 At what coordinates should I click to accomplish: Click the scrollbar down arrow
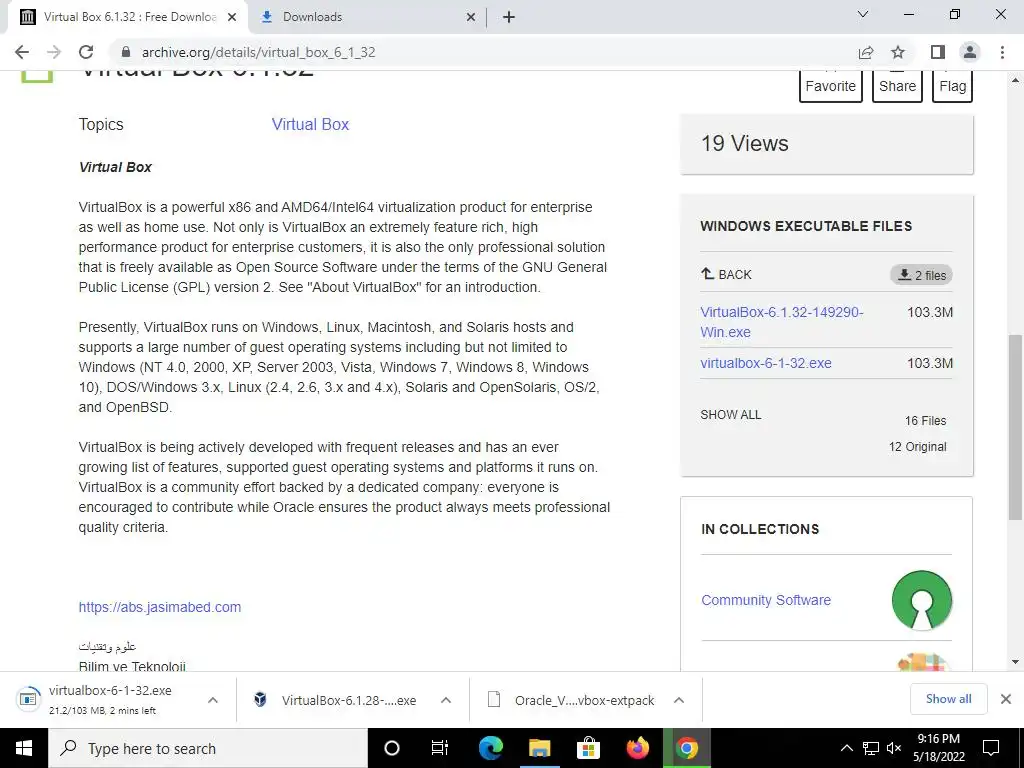click(1016, 662)
